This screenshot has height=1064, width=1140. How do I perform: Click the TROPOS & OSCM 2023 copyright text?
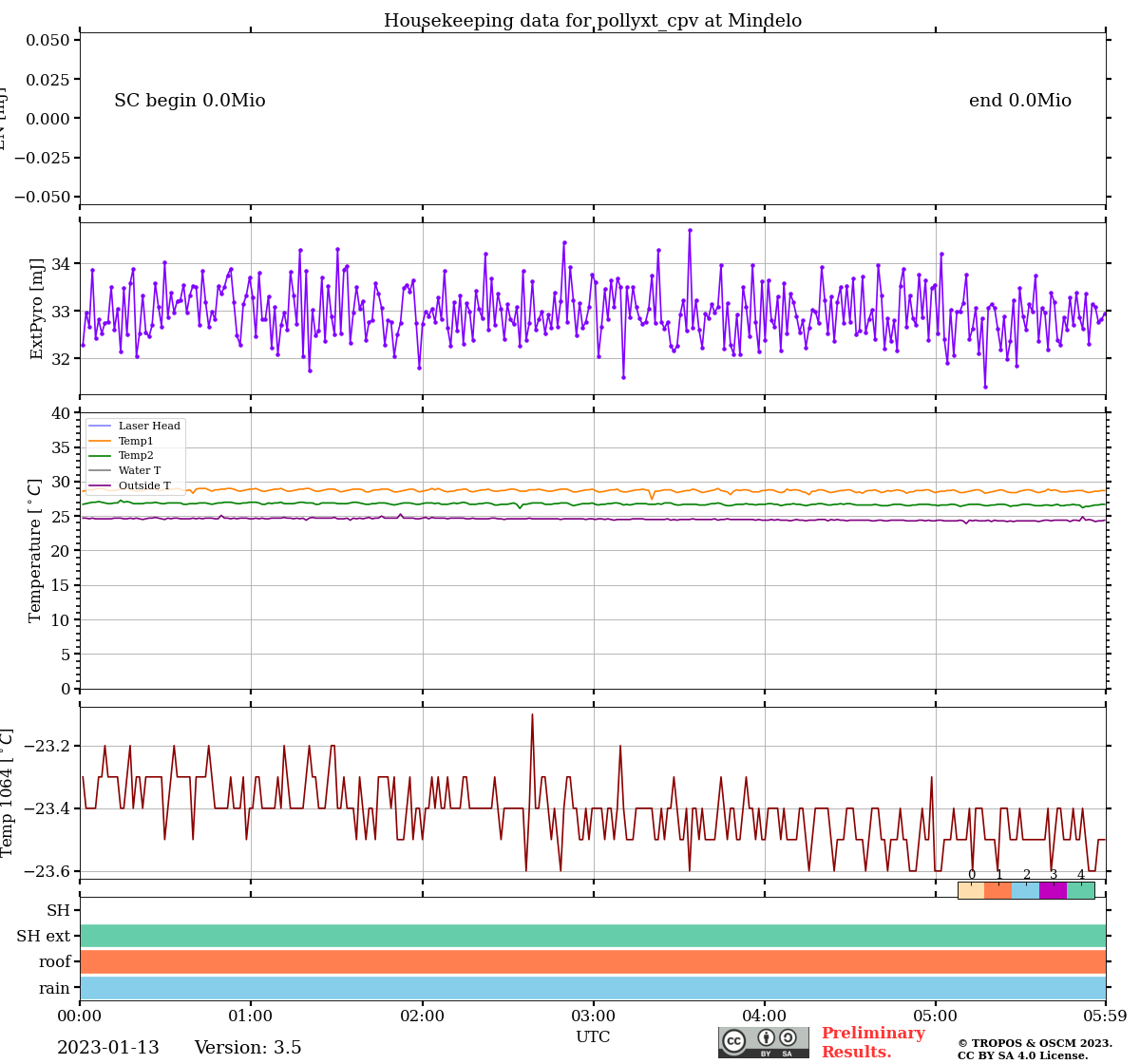pos(1035,1043)
